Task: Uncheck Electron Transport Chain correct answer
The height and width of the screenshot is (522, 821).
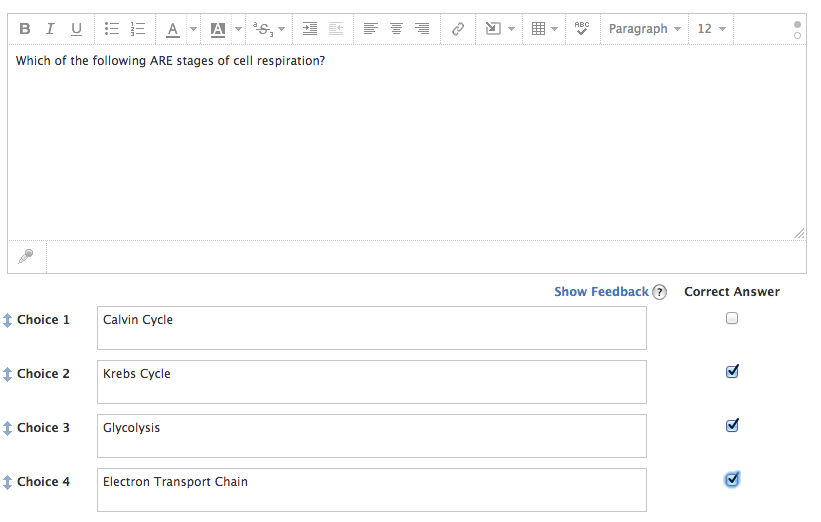Action: tap(732, 480)
